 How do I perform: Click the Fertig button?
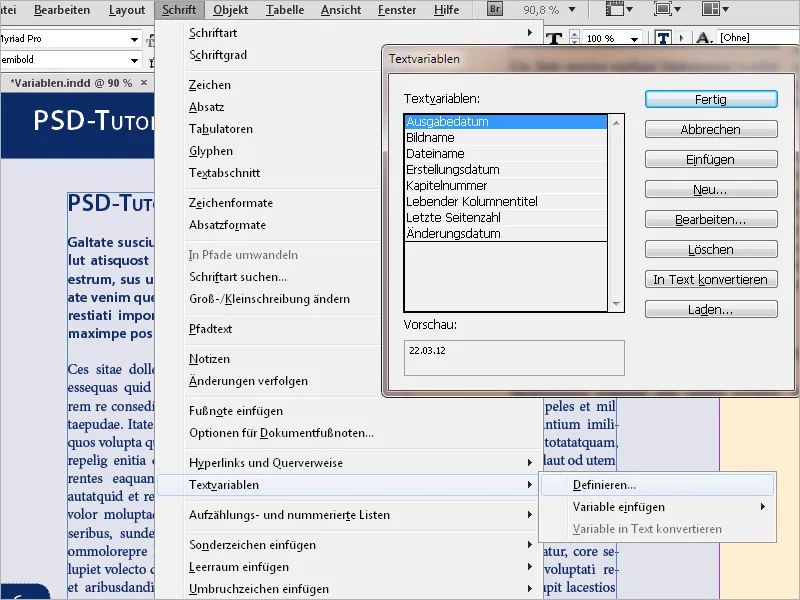point(711,99)
